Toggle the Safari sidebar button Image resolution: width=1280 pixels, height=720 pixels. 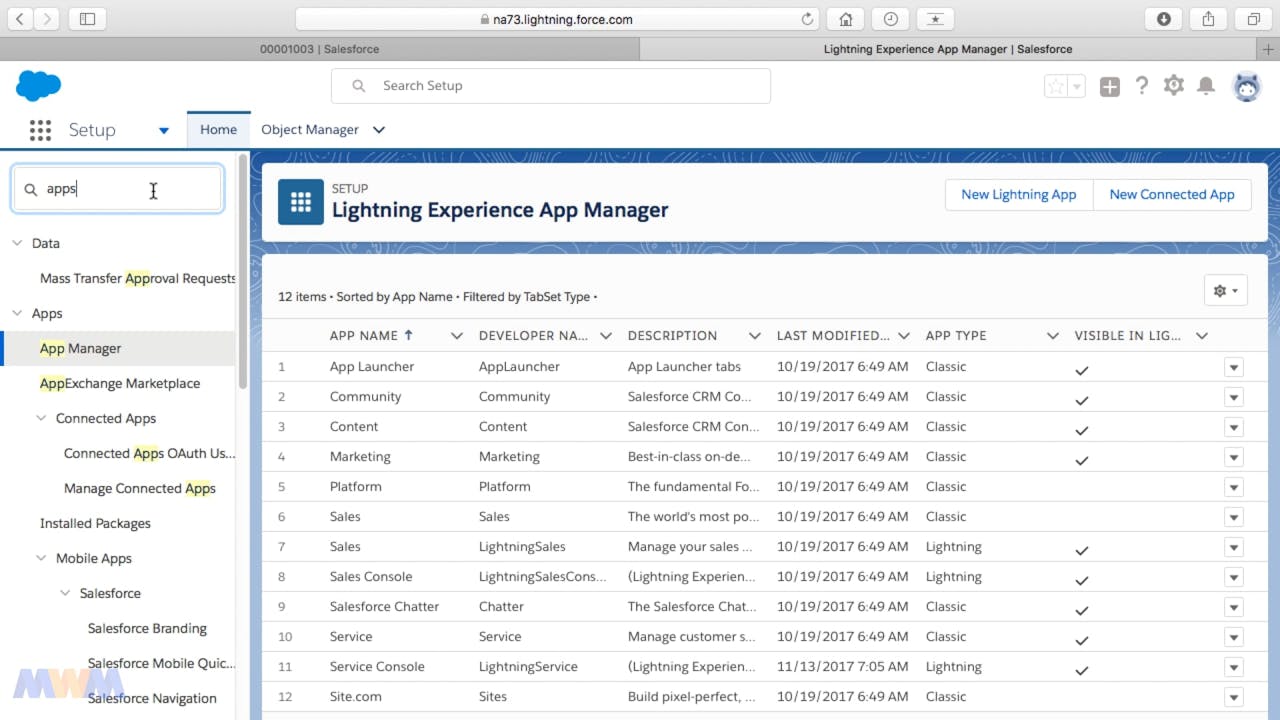[x=87, y=19]
